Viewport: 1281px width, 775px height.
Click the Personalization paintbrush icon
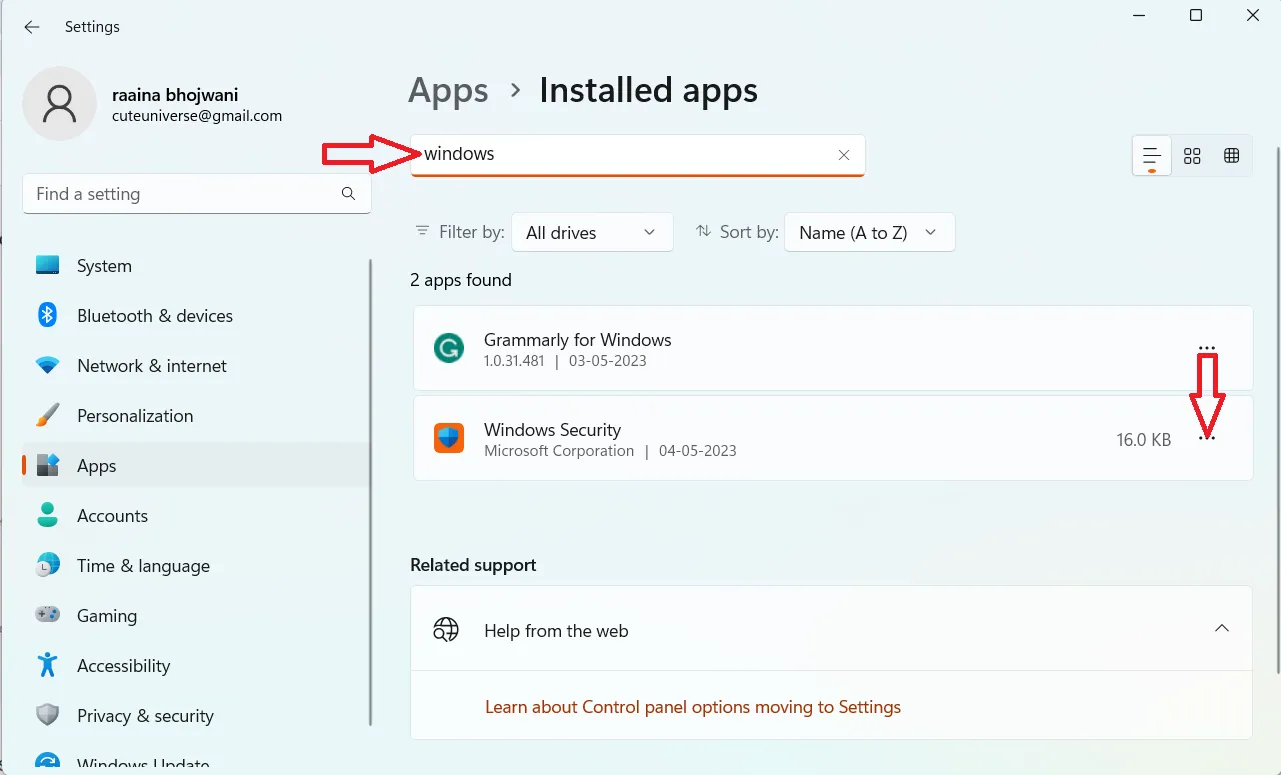(x=47, y=415)
